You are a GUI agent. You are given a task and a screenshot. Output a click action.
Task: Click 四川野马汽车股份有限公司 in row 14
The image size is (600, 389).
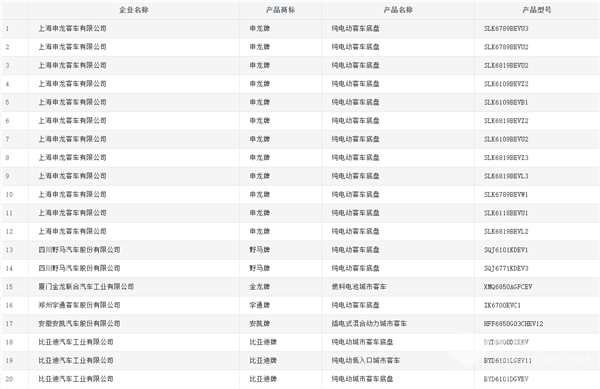79,268
